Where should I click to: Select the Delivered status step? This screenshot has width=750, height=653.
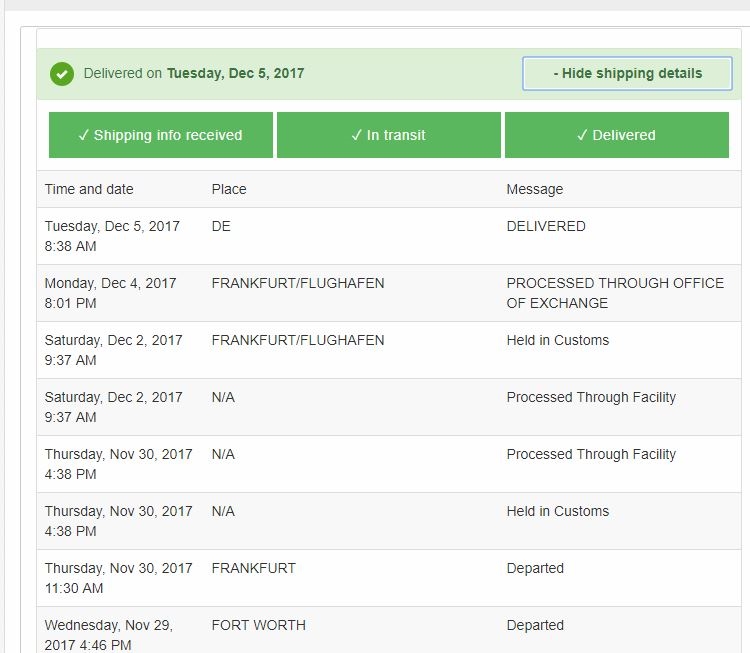click(616, 135)
